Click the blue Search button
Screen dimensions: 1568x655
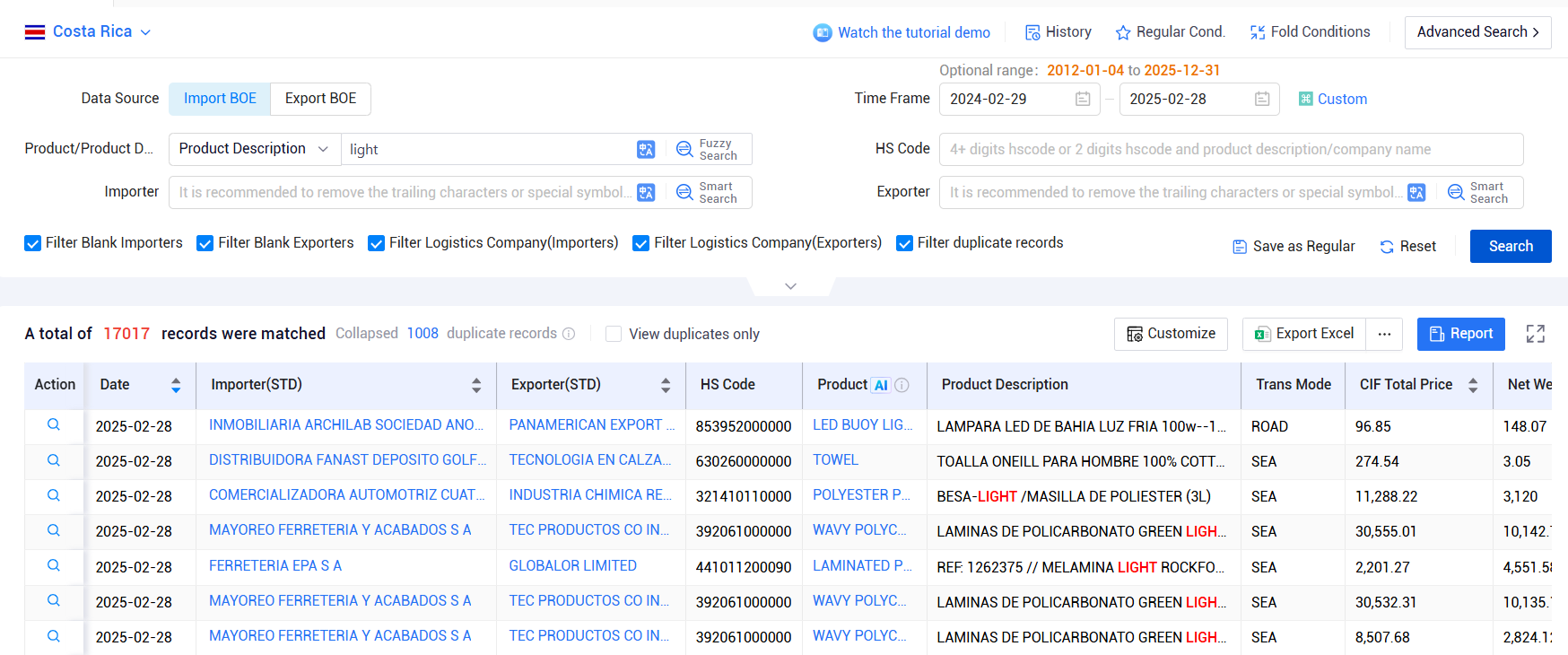pyautogui.click(x=1511, y=246)
